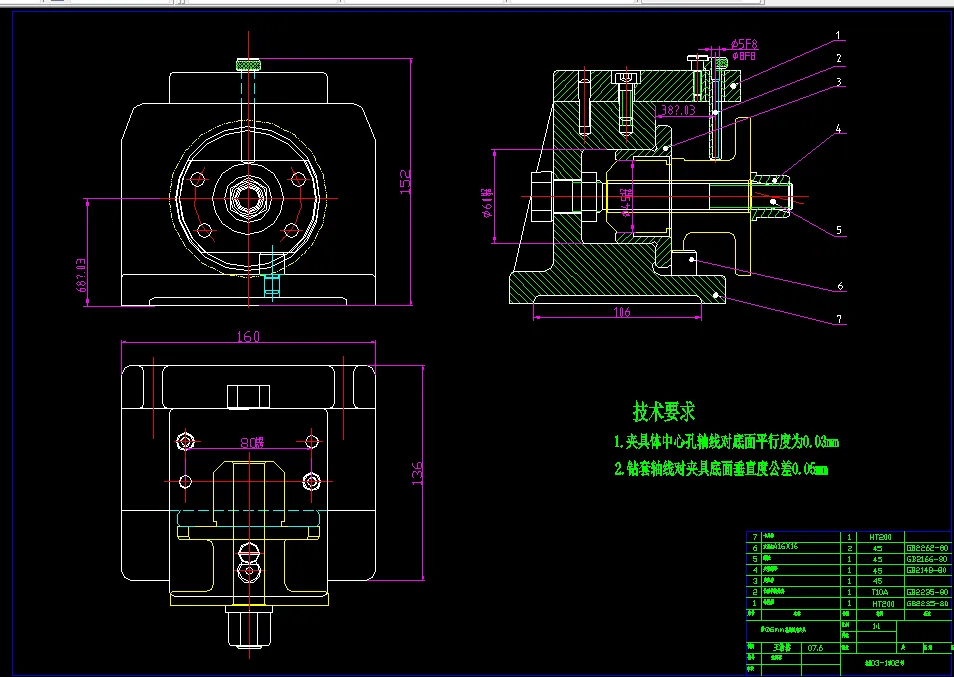Click the φ61 diameter dimension text
Image resolution: width=954 pixels, height=677 pixels.
[487, 203]
